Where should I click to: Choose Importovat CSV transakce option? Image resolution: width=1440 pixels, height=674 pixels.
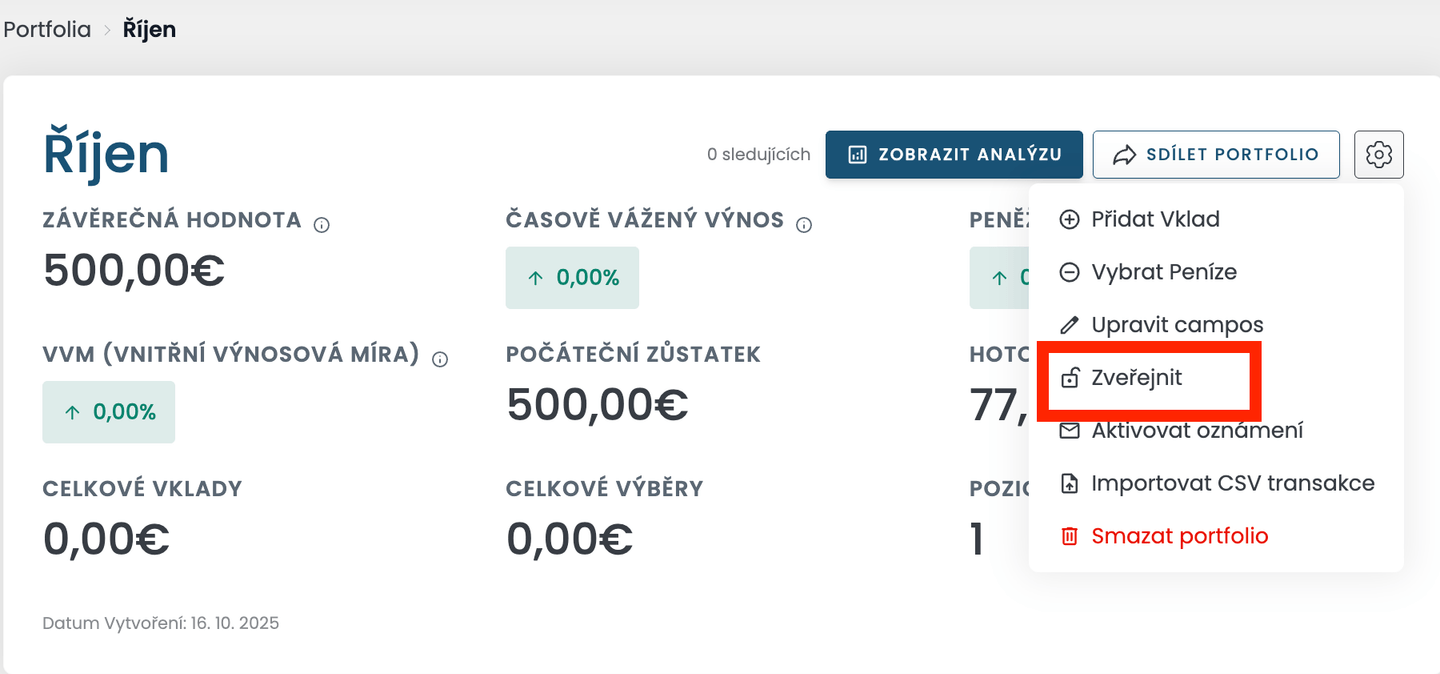pyautogui.click(x=1232, y=484)
